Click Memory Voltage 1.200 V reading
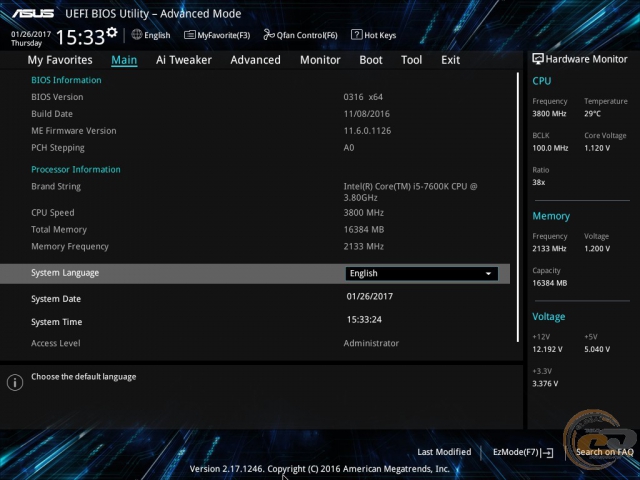 pos(597,249)
